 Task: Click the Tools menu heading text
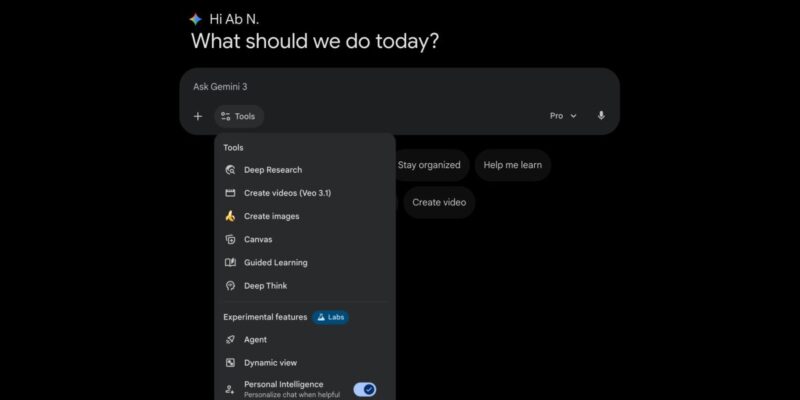tap(233, 147)
